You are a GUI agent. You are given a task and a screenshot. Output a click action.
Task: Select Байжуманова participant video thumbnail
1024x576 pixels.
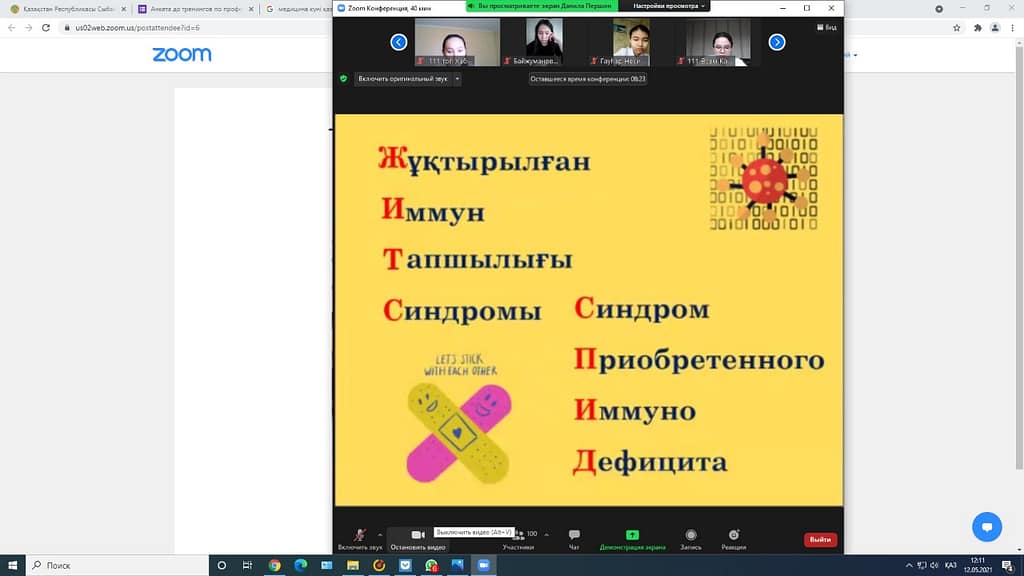tap(544, 42)
